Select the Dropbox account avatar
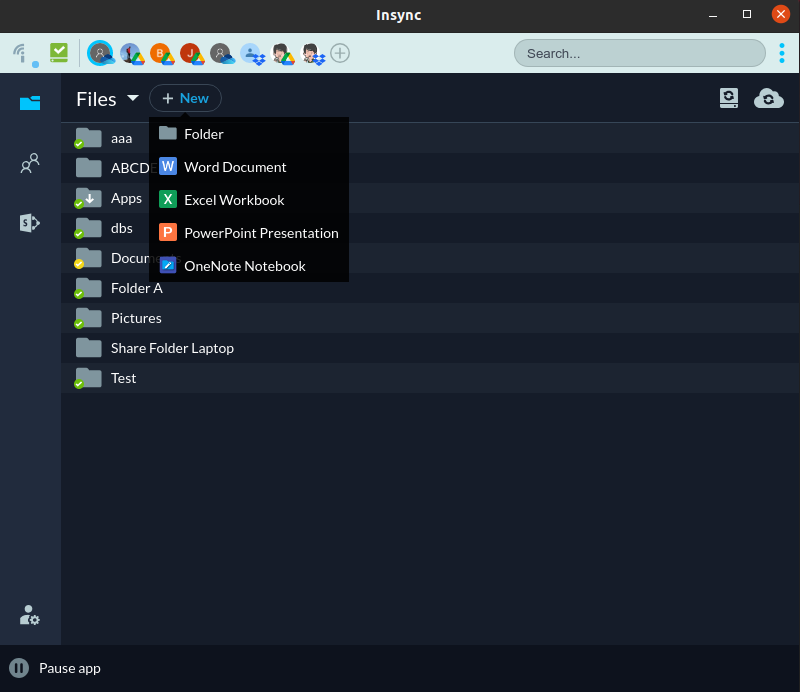The image size is (800, 692). point(253,53)
